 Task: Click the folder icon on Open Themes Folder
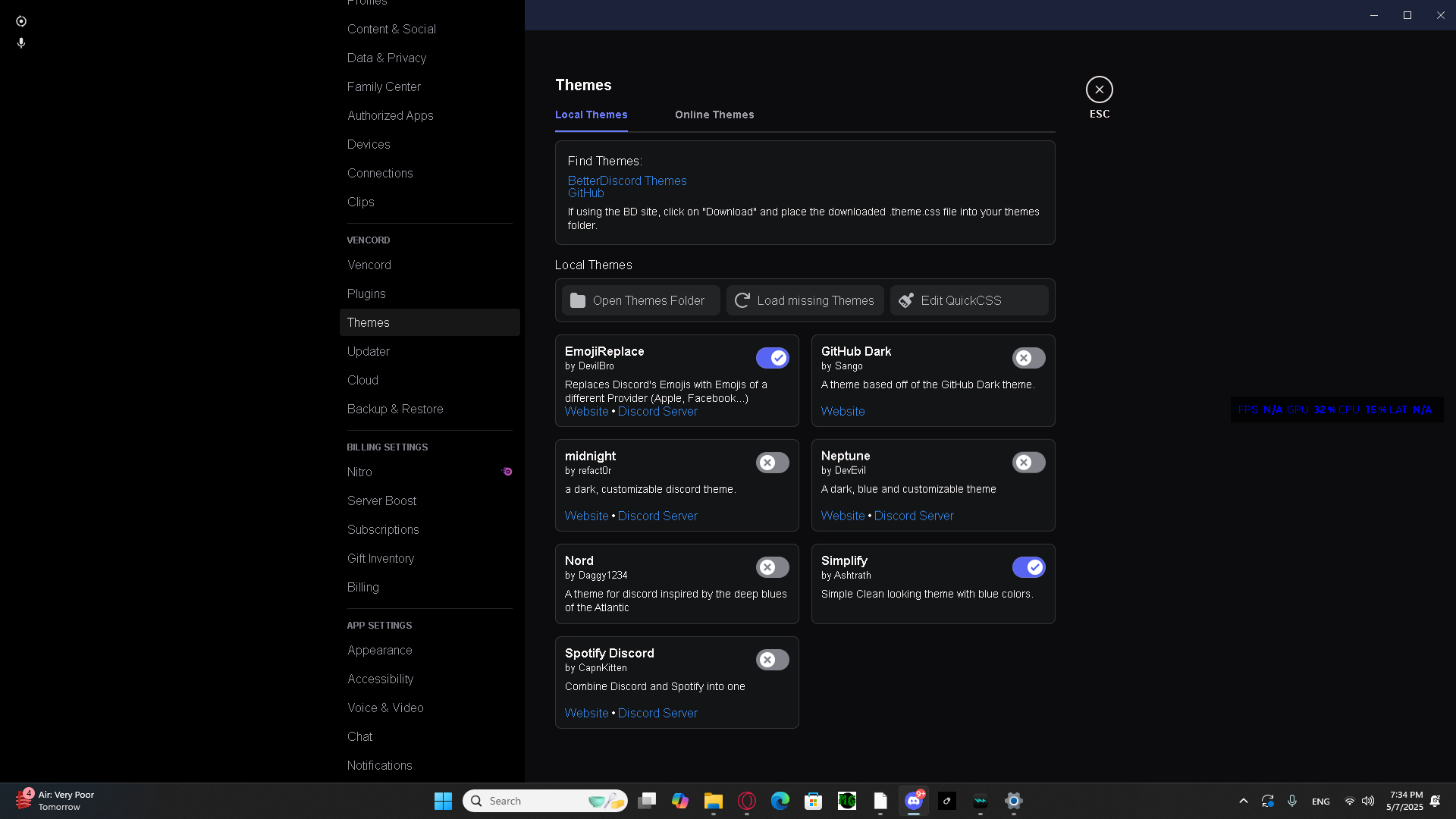(578, 300)
